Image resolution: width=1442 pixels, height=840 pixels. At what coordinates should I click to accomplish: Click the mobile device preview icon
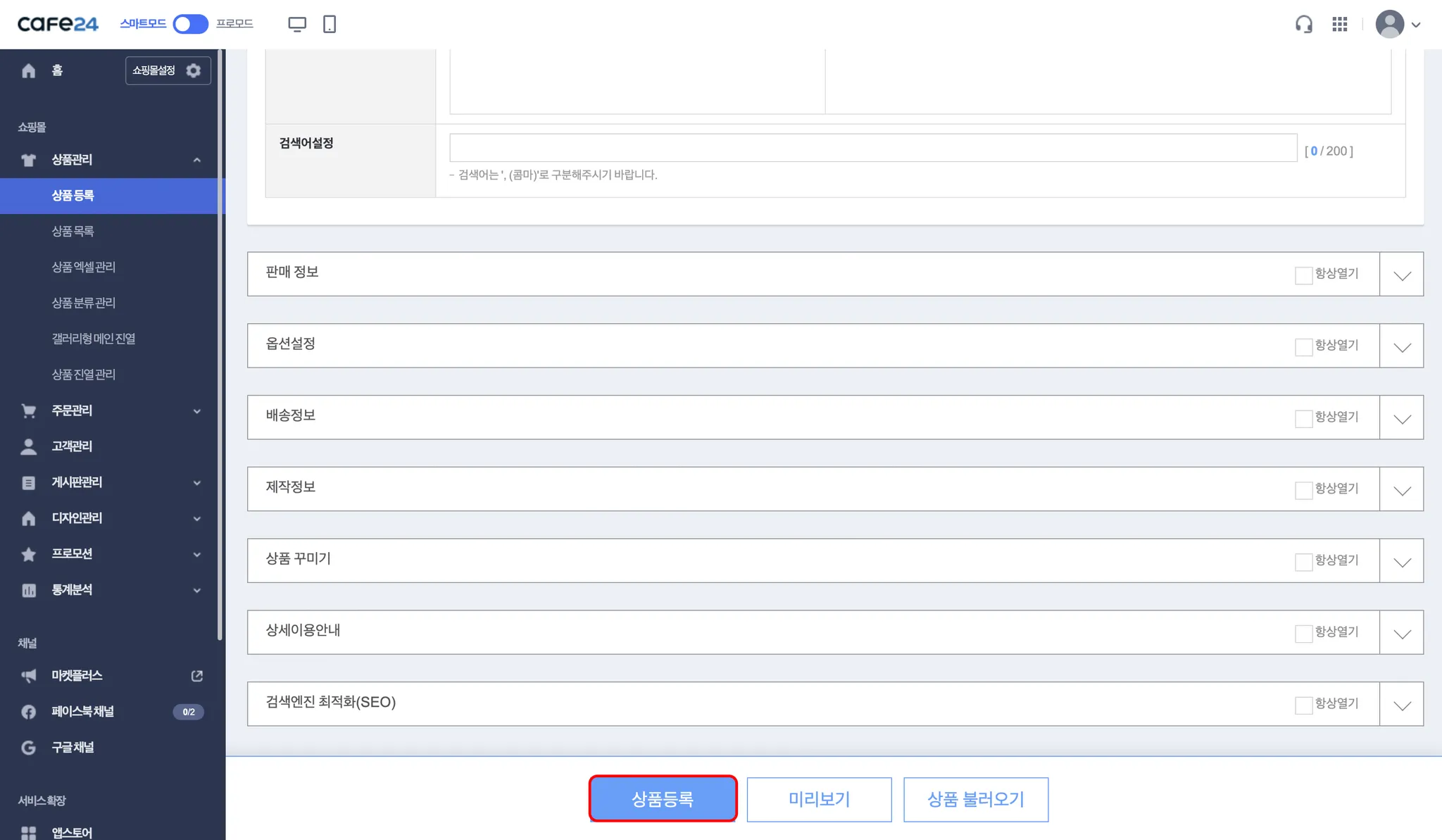(x=330, y=25)
